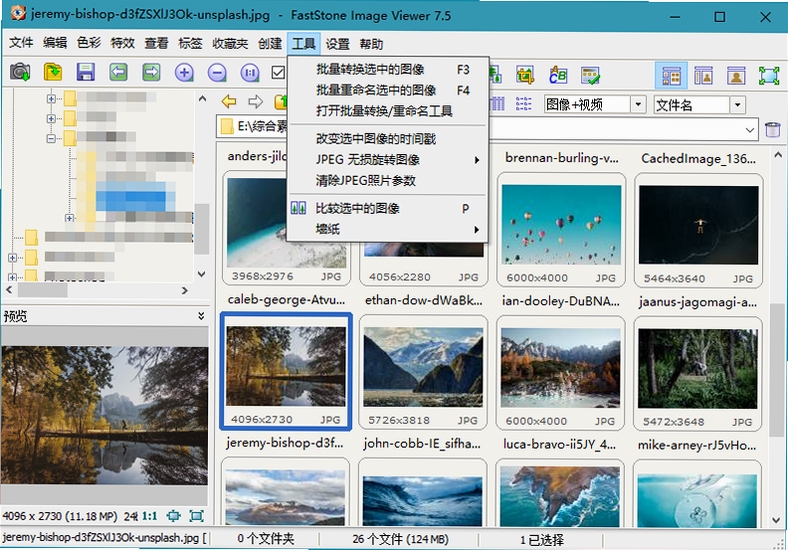Screen dimensions: 788x550
Task: Click the thumbnail pane scroll down arrow
Action: coord(777,520)
